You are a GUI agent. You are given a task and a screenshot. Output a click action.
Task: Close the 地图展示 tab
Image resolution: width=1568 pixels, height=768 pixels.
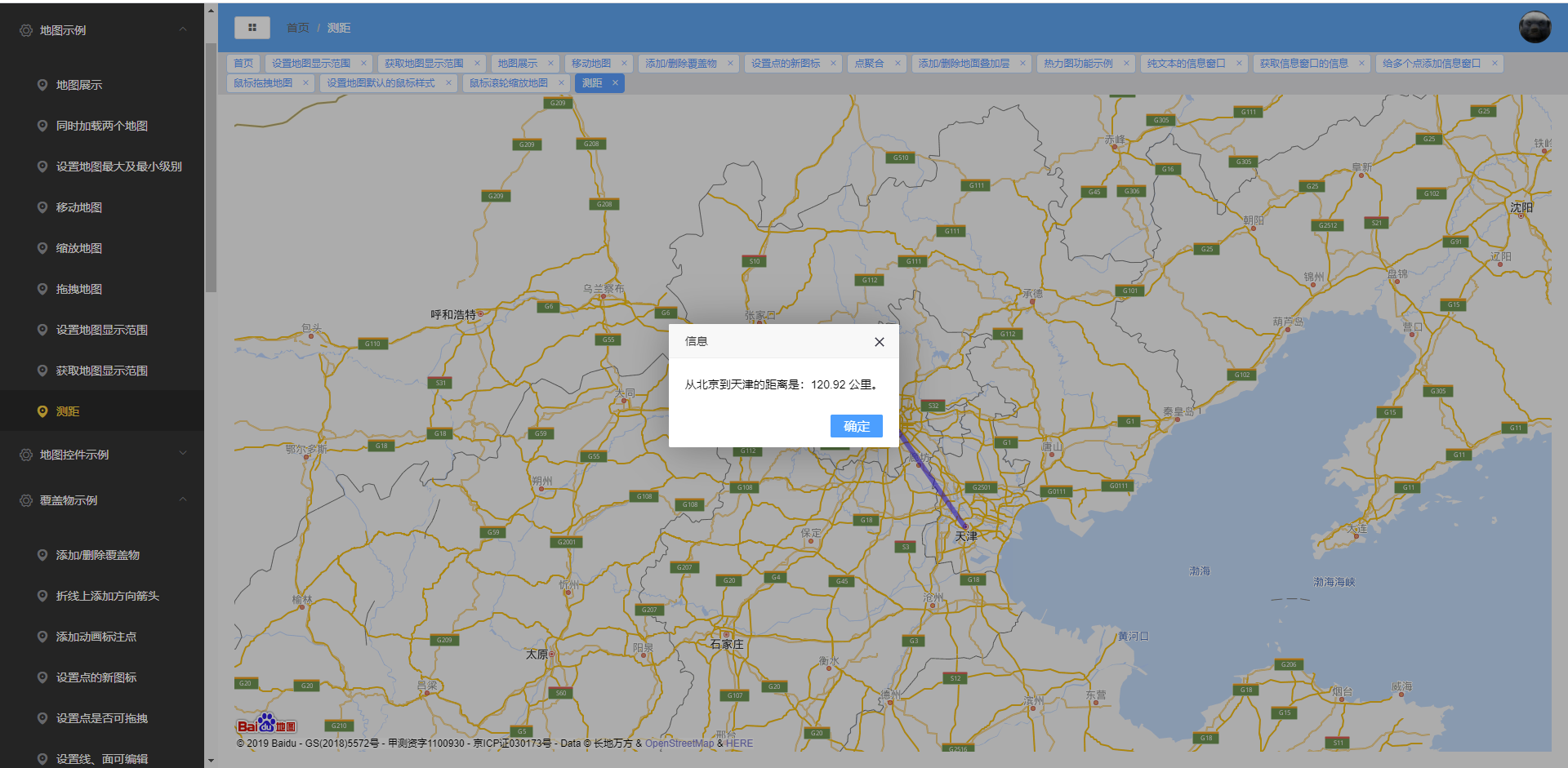[x=550, y=63]
